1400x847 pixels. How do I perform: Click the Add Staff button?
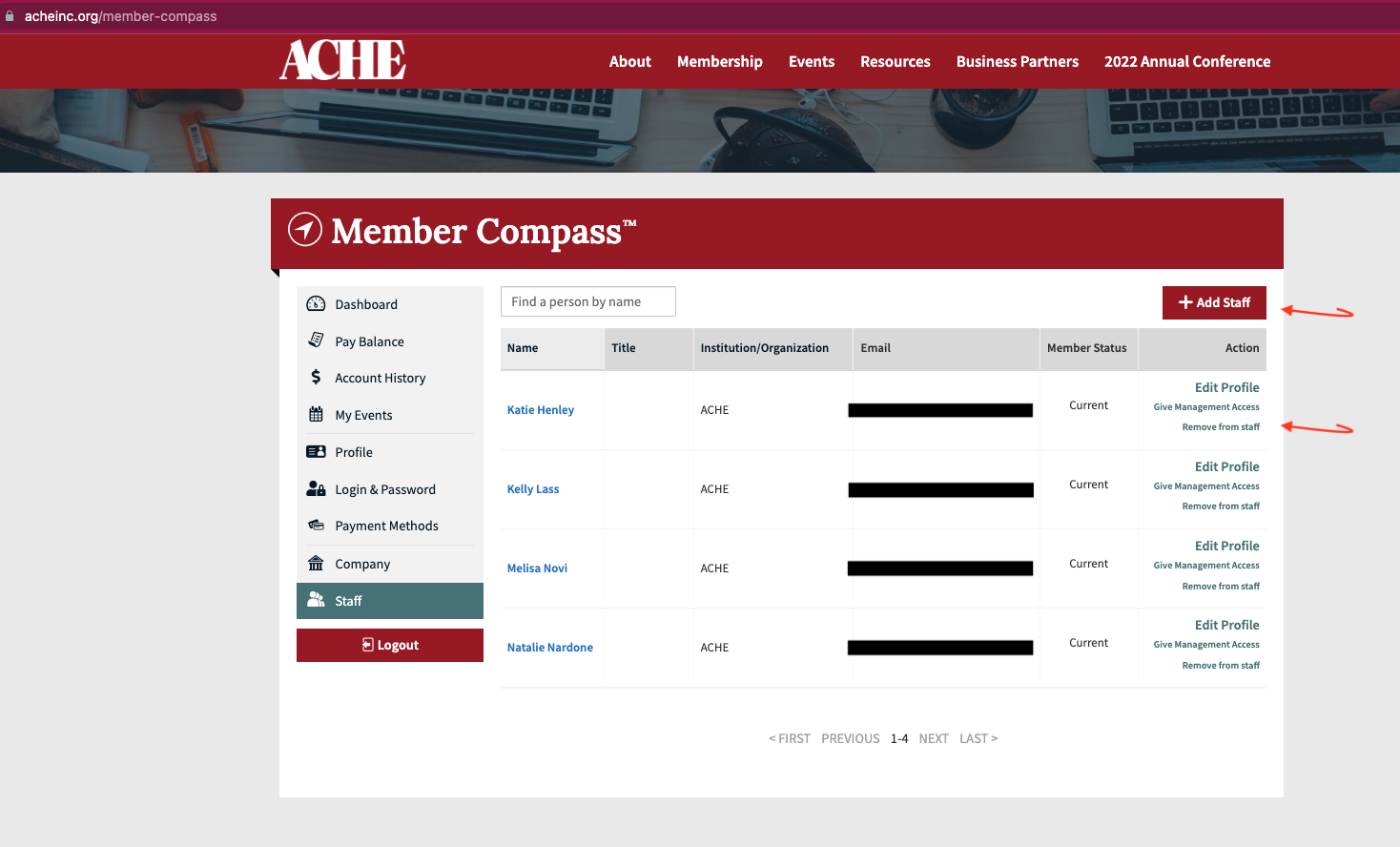(x=1214, y=302)
